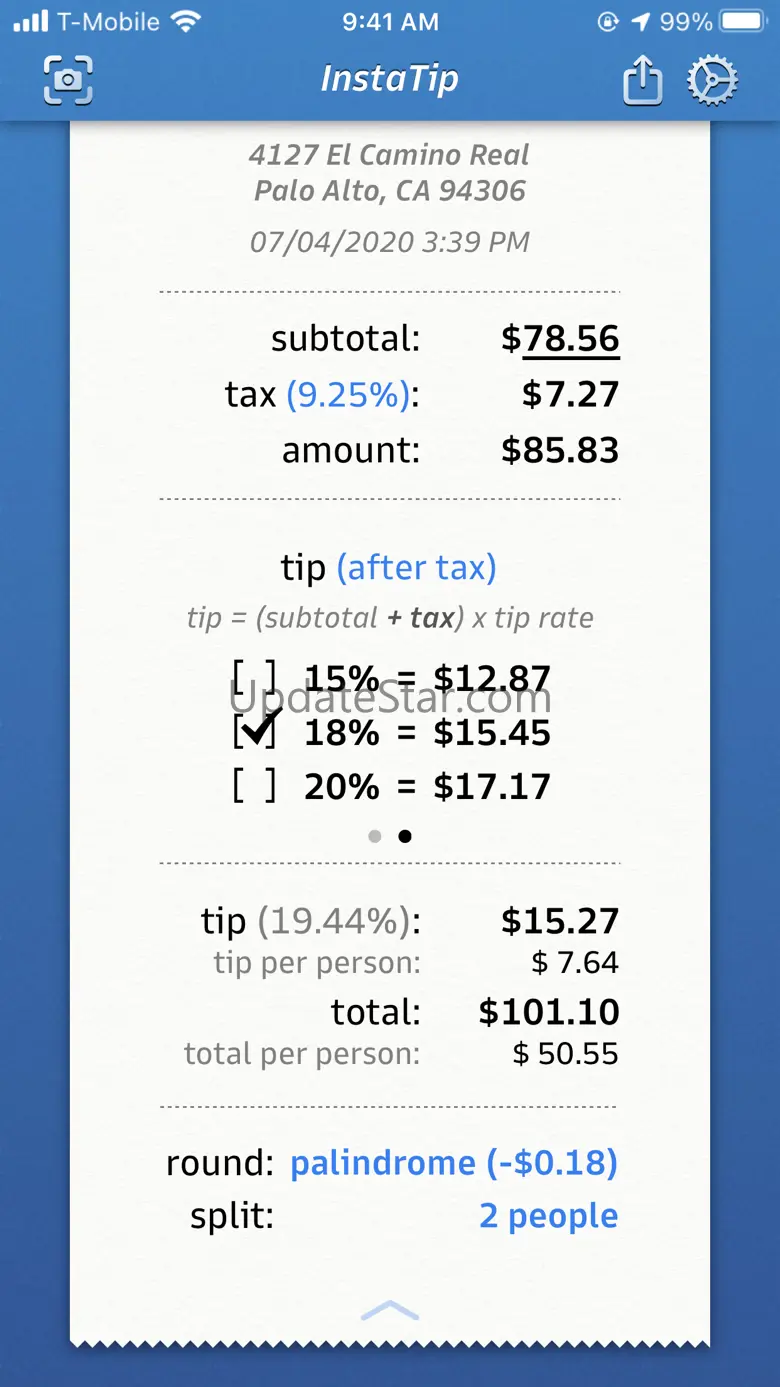Uncheck the 18% tip checkbox
780x1387 pixels.
(x=254, y=731)
